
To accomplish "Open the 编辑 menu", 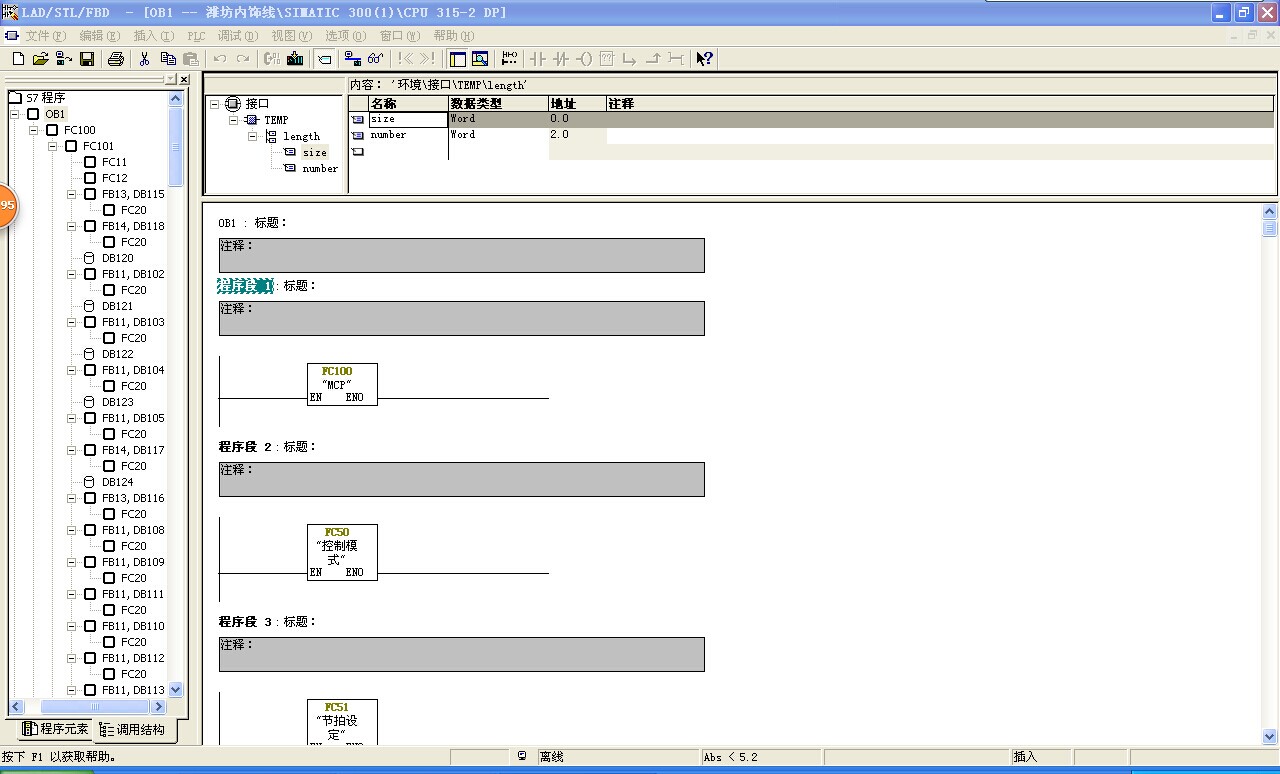I will tap(99, 36).
